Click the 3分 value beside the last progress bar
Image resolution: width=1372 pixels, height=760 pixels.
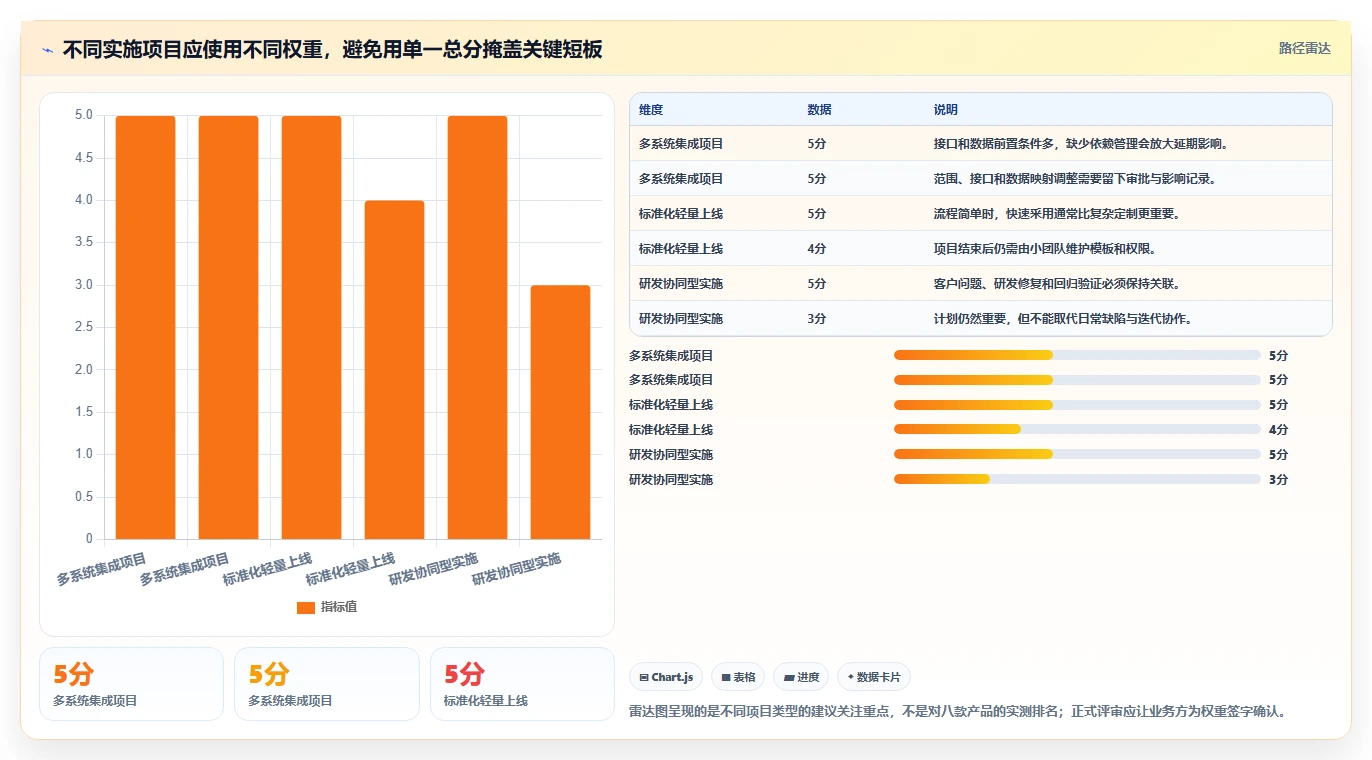click(1278, 480)
